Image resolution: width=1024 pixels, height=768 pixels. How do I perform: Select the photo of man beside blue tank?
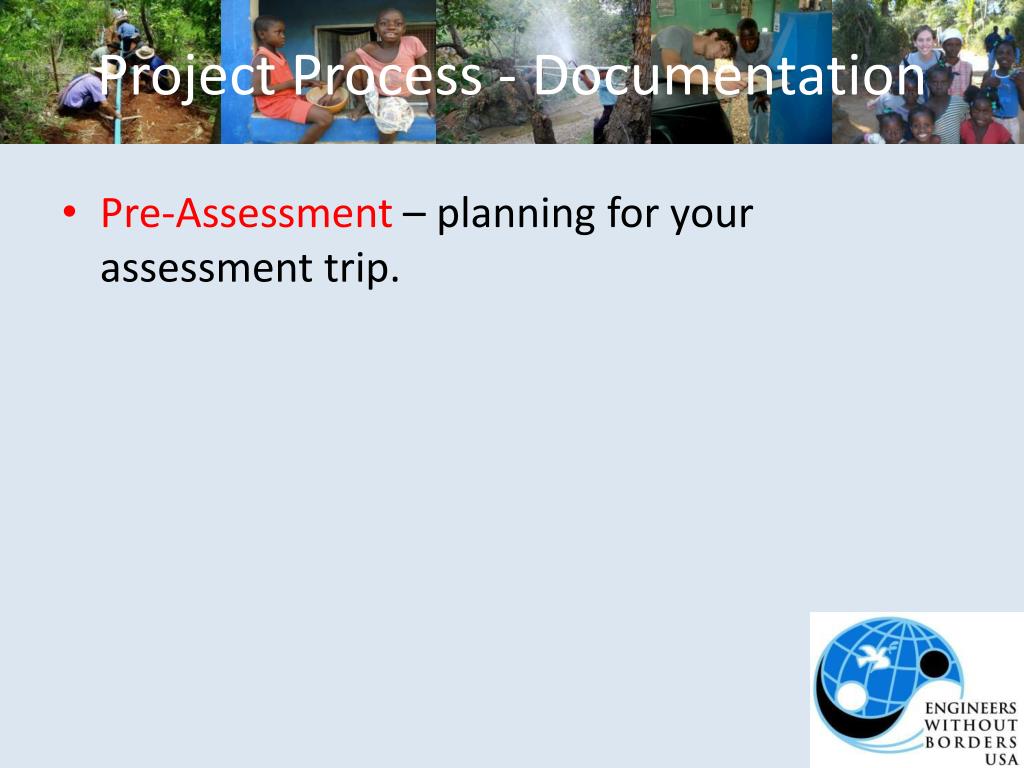pos(741,72)
